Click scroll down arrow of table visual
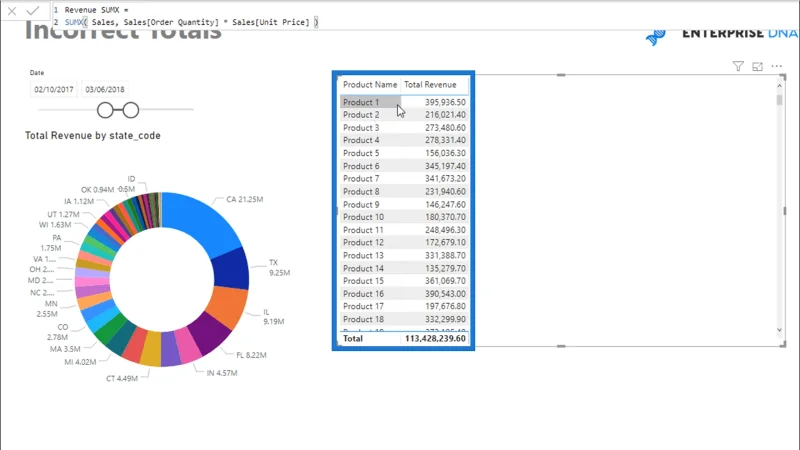Image resolution: width=800 pixels, height=450 pixels. click(779, 330)
